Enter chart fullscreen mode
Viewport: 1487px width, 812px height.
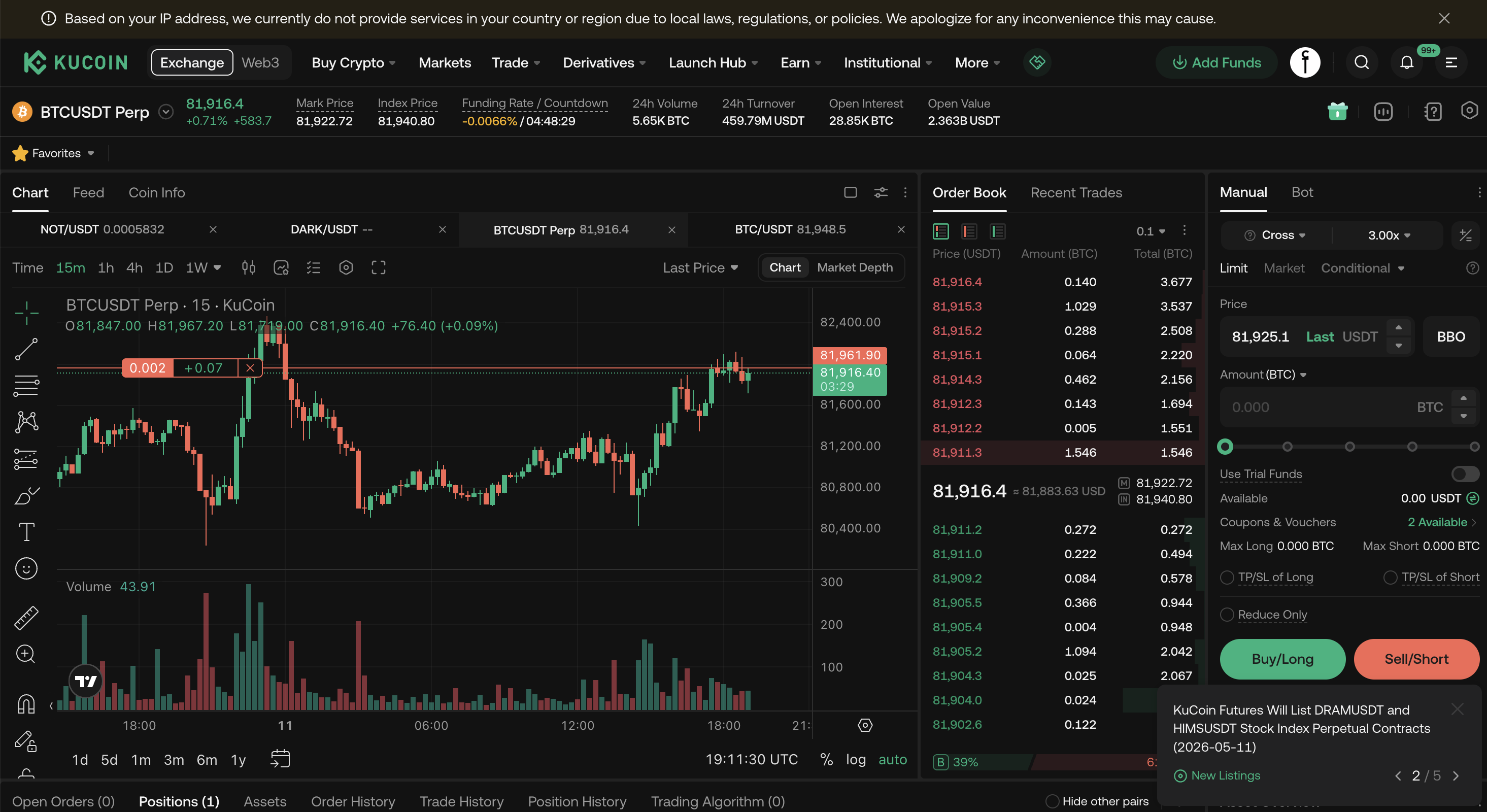(379, 268)
